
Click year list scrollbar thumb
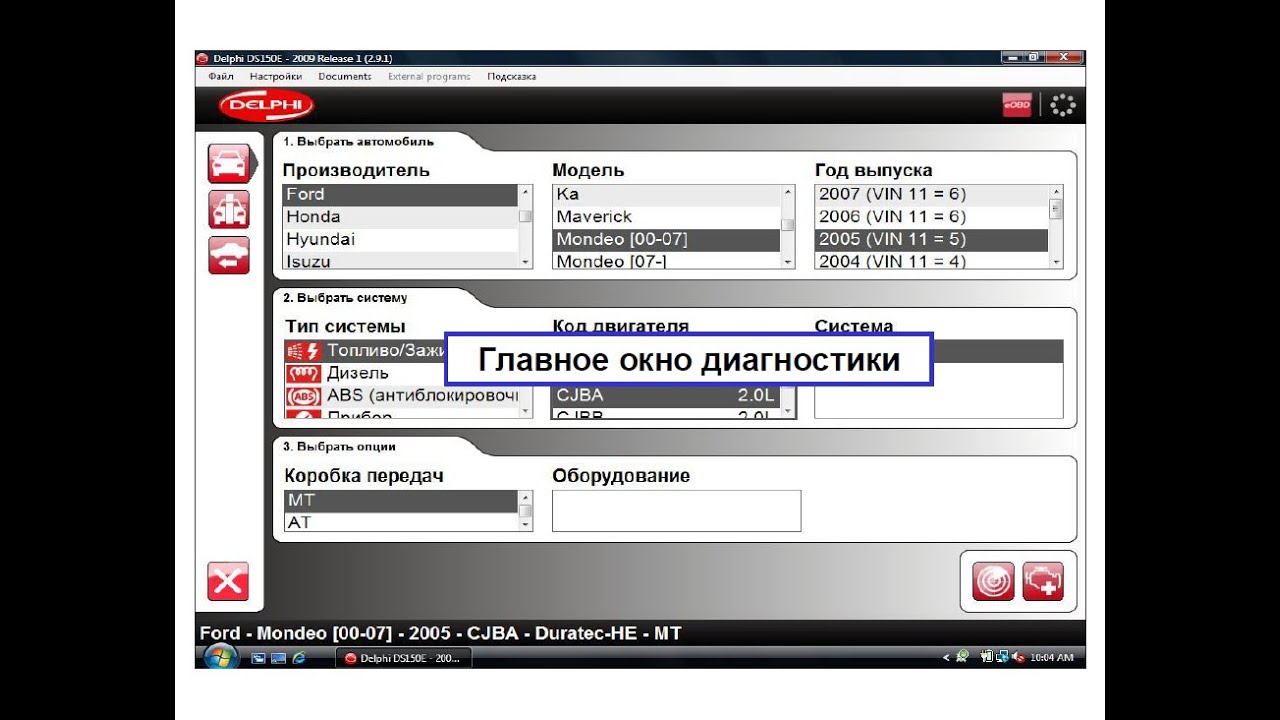pyautogui.click(x=1056, y=209)
